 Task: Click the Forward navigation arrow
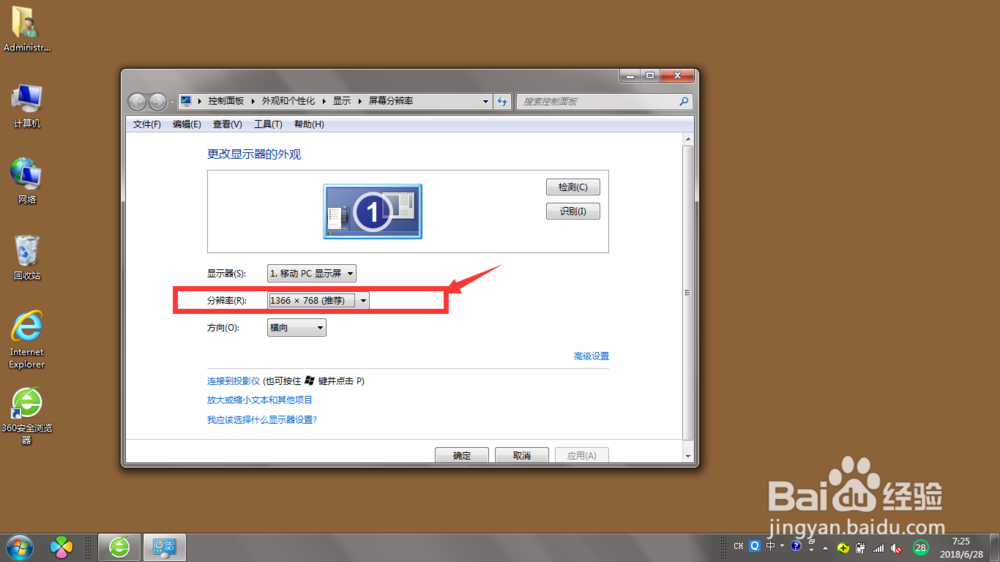(x=158, y=101)
